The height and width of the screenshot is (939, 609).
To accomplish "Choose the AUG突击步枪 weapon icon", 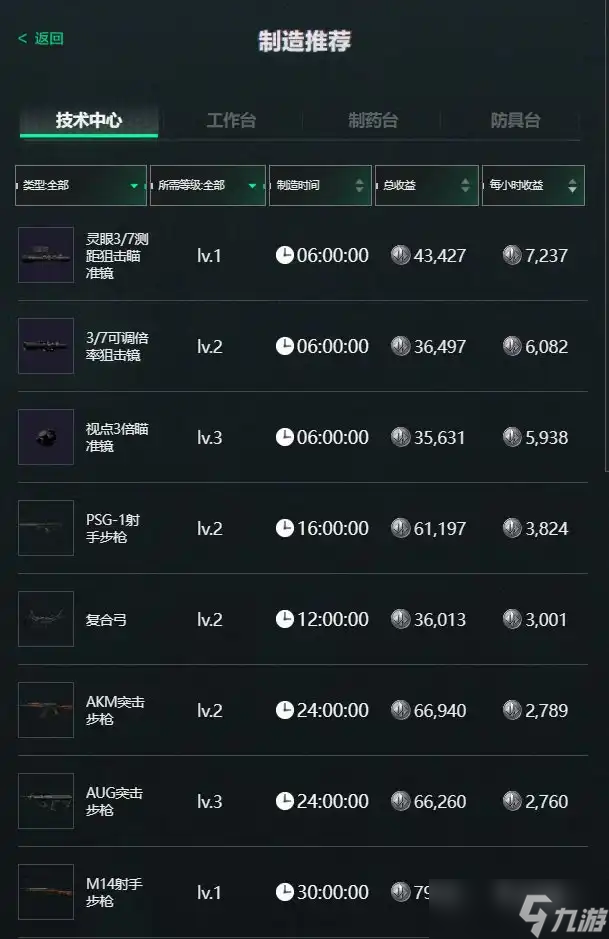I will [46, 801].
